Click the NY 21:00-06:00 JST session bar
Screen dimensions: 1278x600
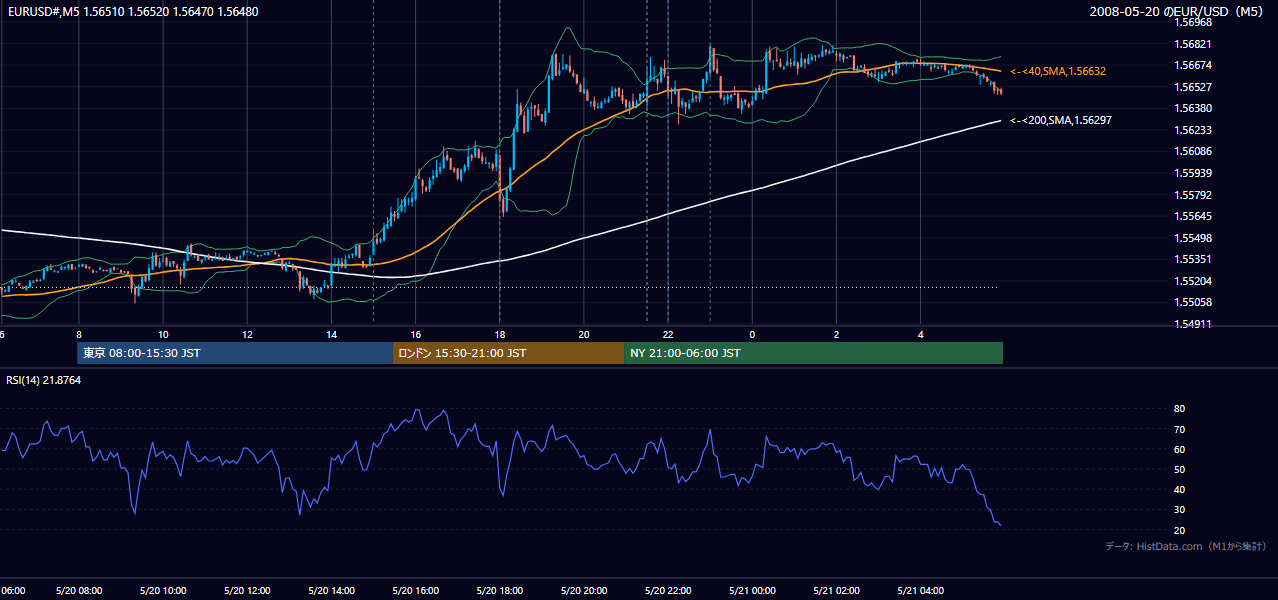click(813, 353)
